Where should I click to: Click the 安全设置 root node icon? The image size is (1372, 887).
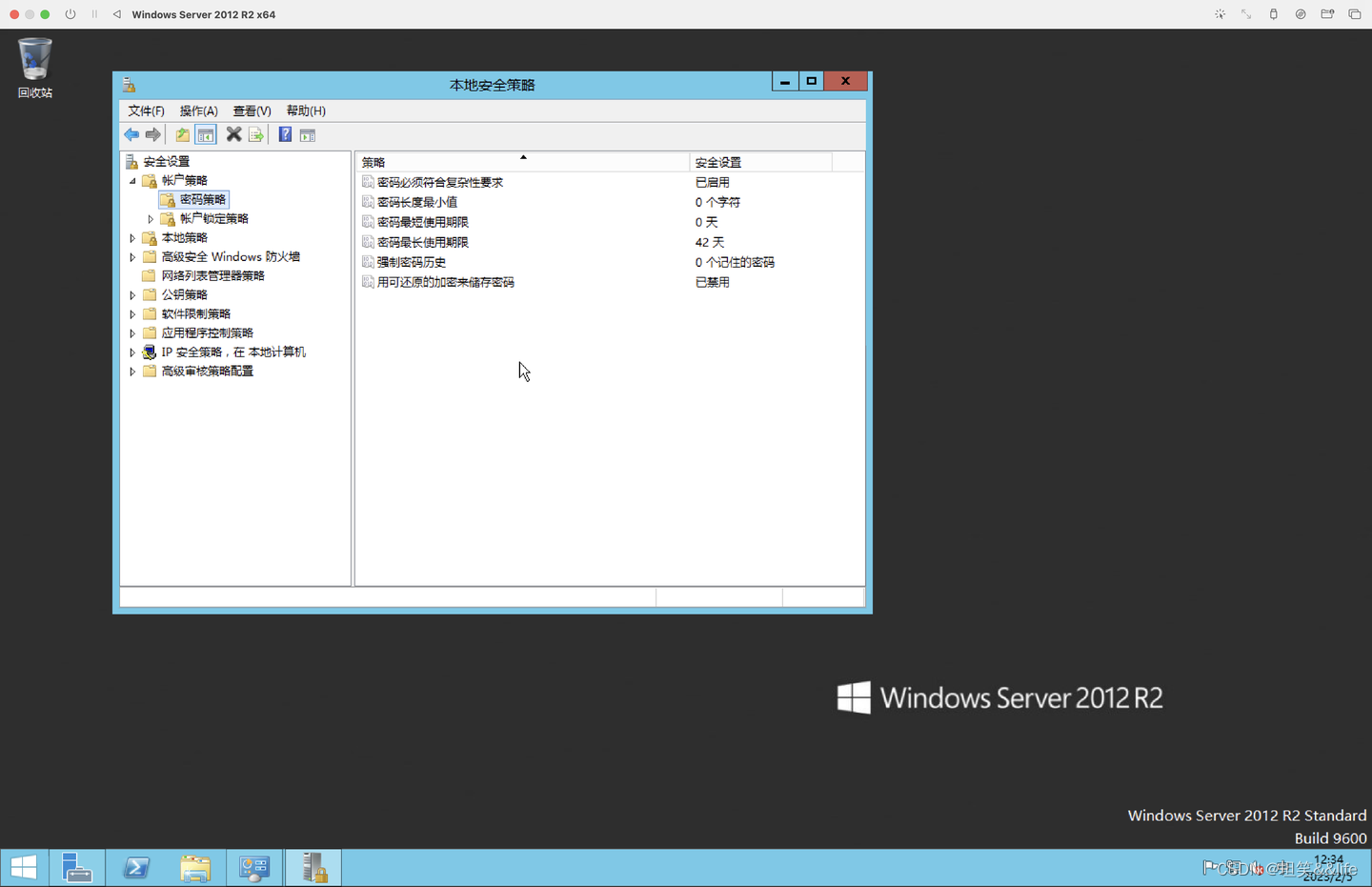point(132,162)
